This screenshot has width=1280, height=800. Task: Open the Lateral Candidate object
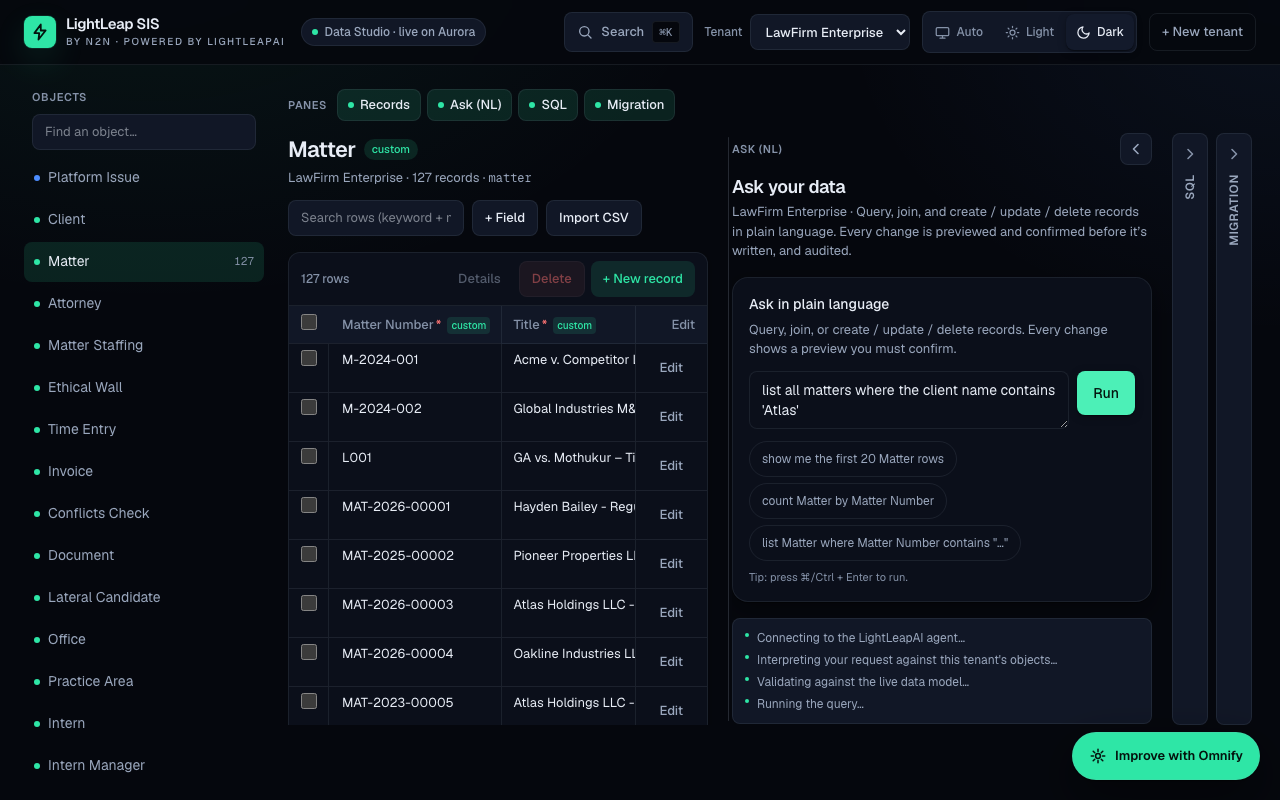tap(144, 597)
